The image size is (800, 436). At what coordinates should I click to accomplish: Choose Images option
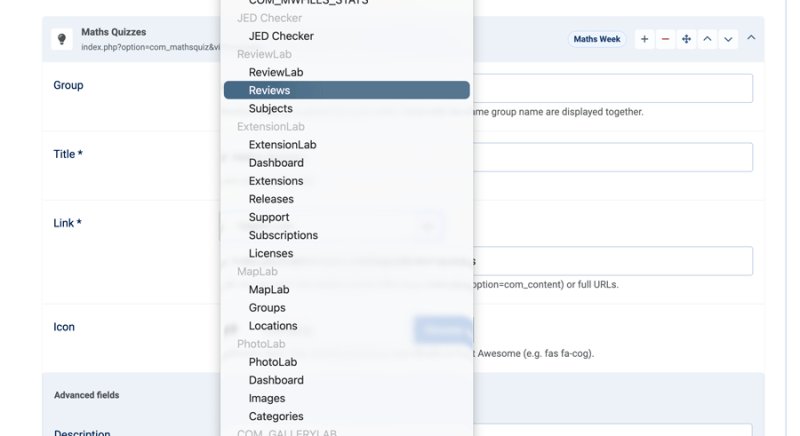[x=346, y=398]
